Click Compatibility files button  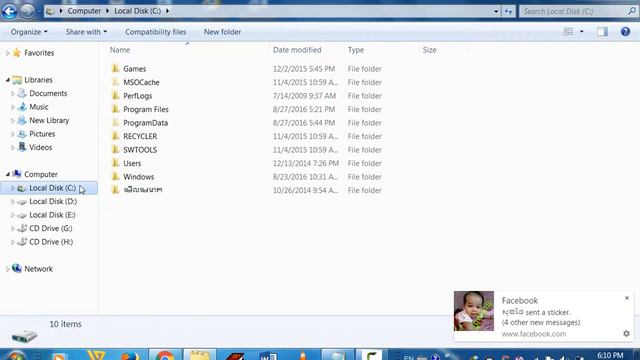point(156,32)
